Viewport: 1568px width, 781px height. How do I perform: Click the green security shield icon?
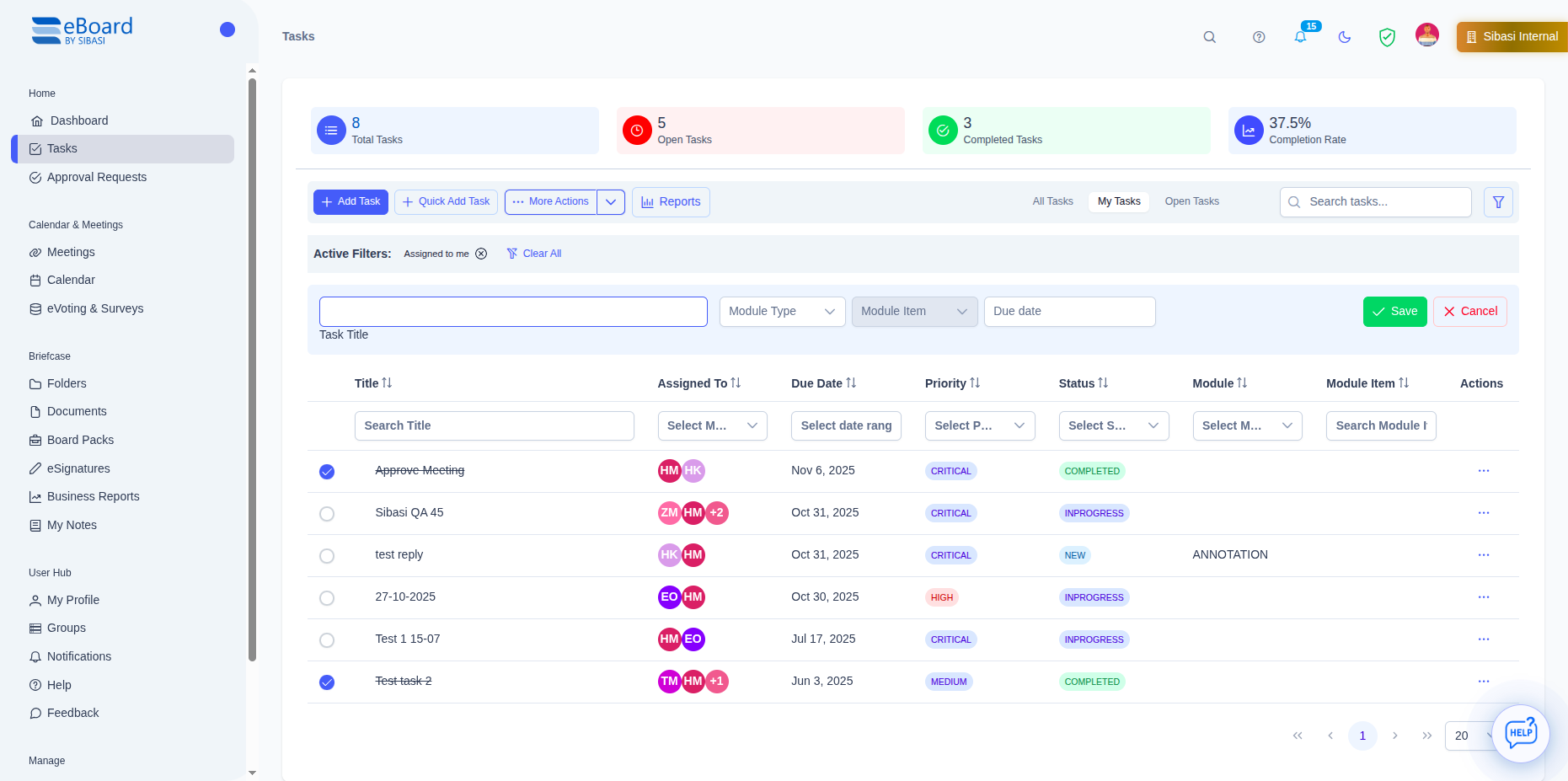(x=1387, y=37)
